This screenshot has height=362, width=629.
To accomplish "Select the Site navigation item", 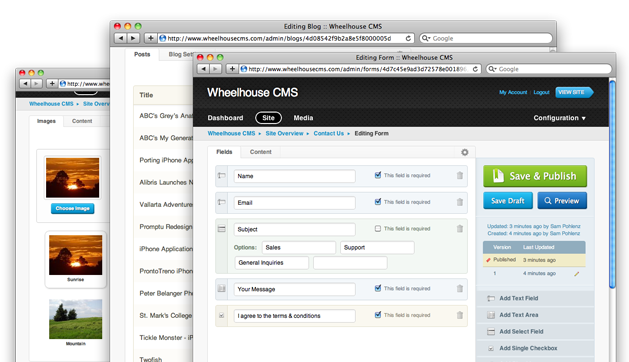I will point(268,118).
